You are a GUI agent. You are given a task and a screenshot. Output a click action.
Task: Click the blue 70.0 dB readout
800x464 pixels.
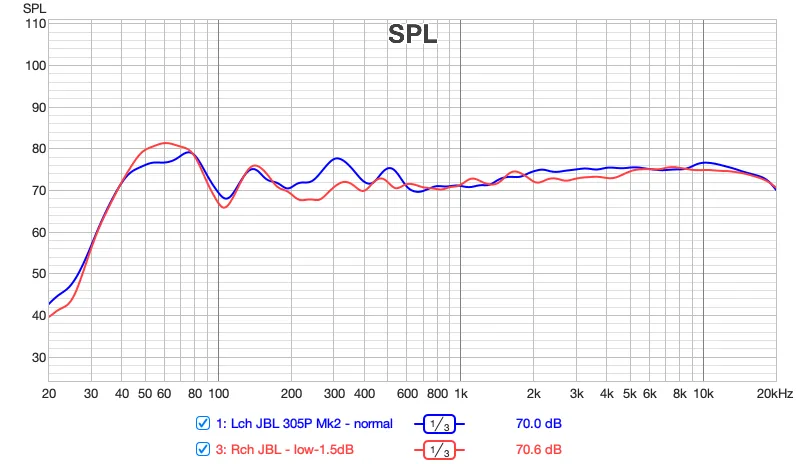point(539,423)
